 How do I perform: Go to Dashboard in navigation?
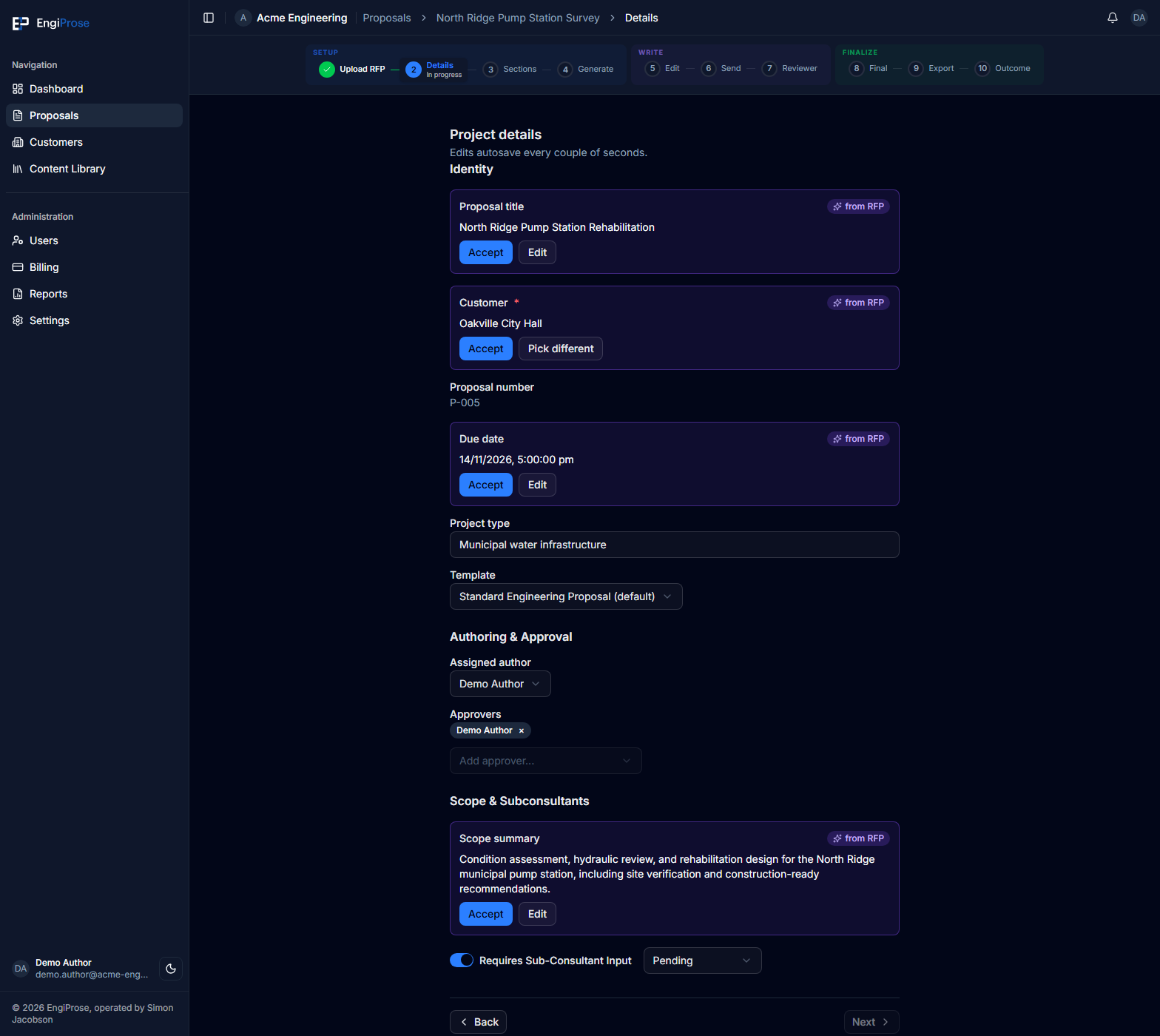coord(94,89)
